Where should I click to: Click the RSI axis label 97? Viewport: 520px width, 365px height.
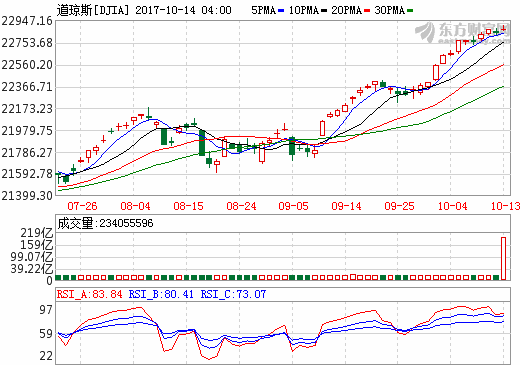pyautogui.click(x=46, y=310)
